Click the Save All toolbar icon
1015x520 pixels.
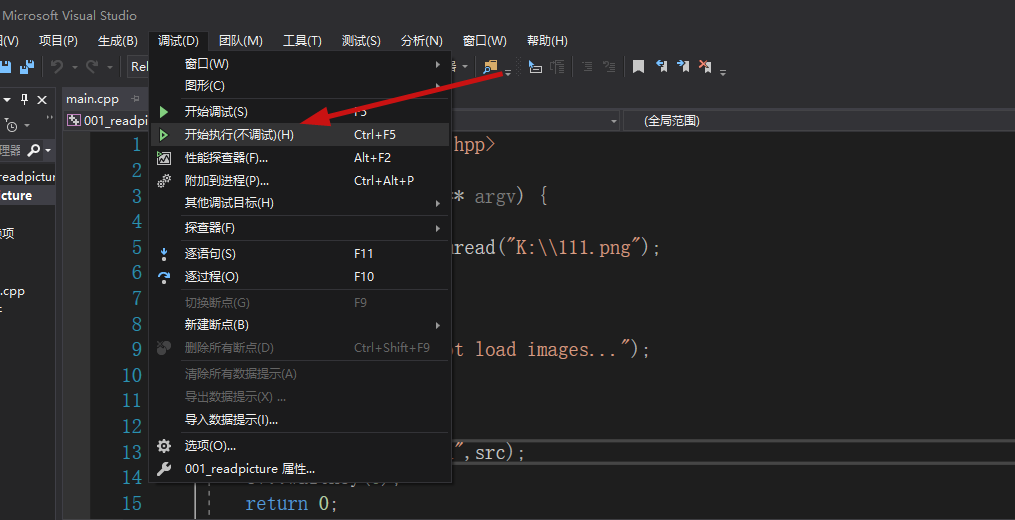point(27,66)
